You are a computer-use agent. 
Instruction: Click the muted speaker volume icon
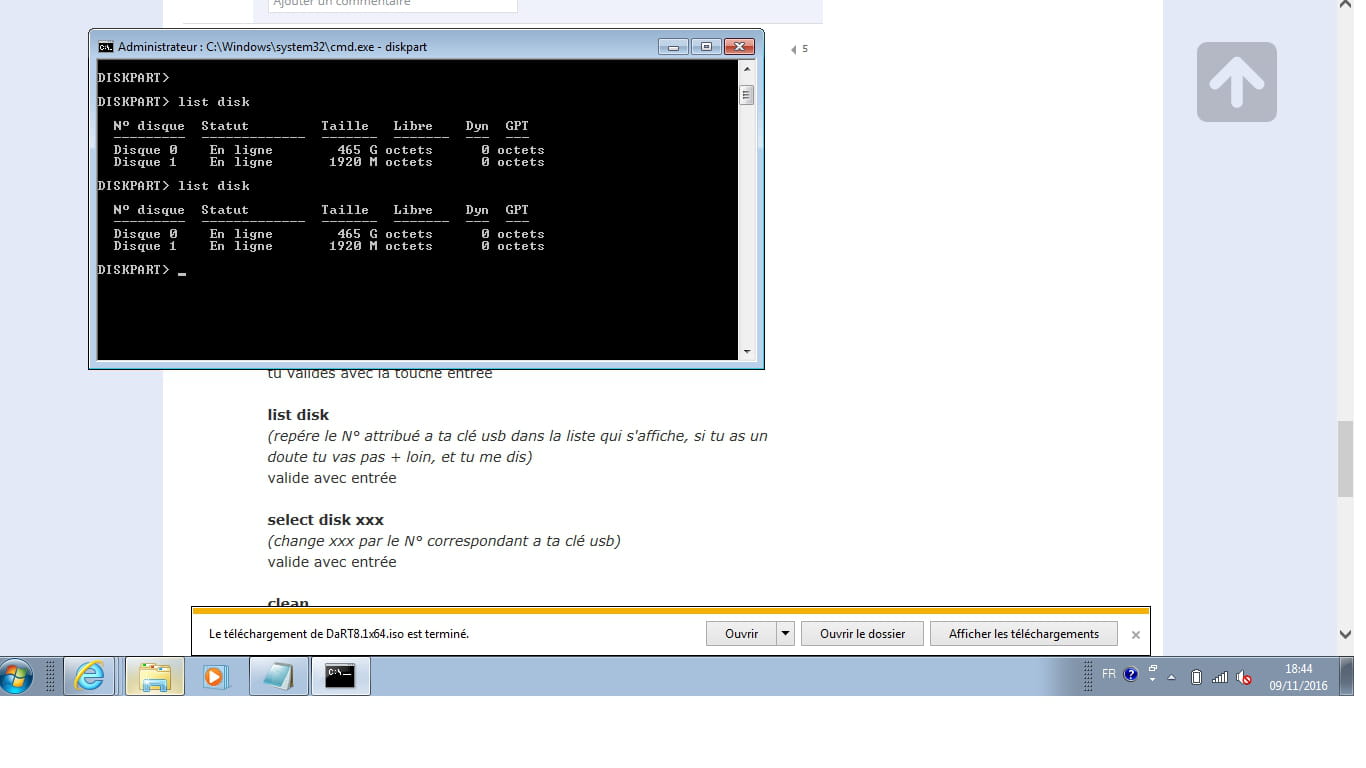(1244, 677)
